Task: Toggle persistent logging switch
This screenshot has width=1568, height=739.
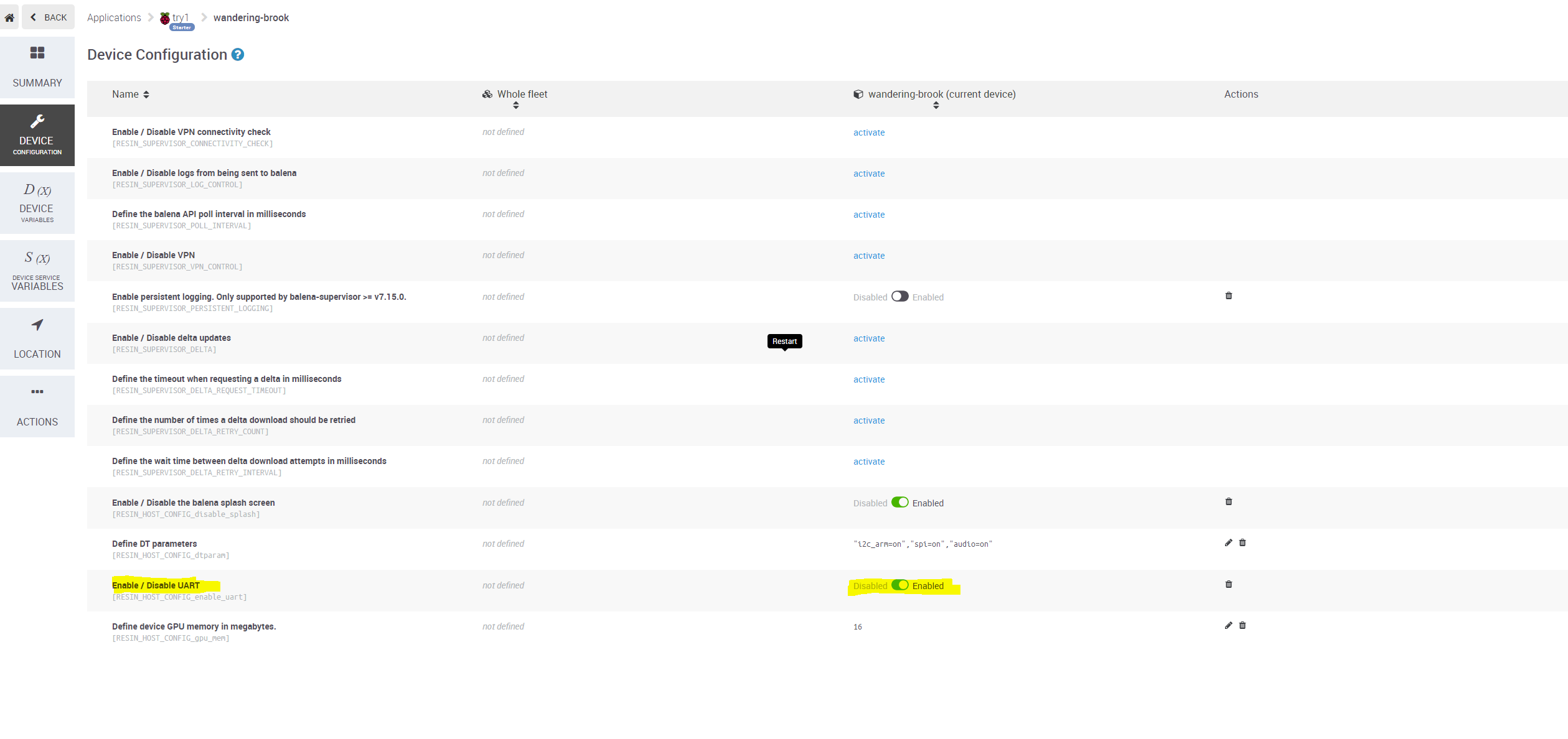Action: point(899,297)
